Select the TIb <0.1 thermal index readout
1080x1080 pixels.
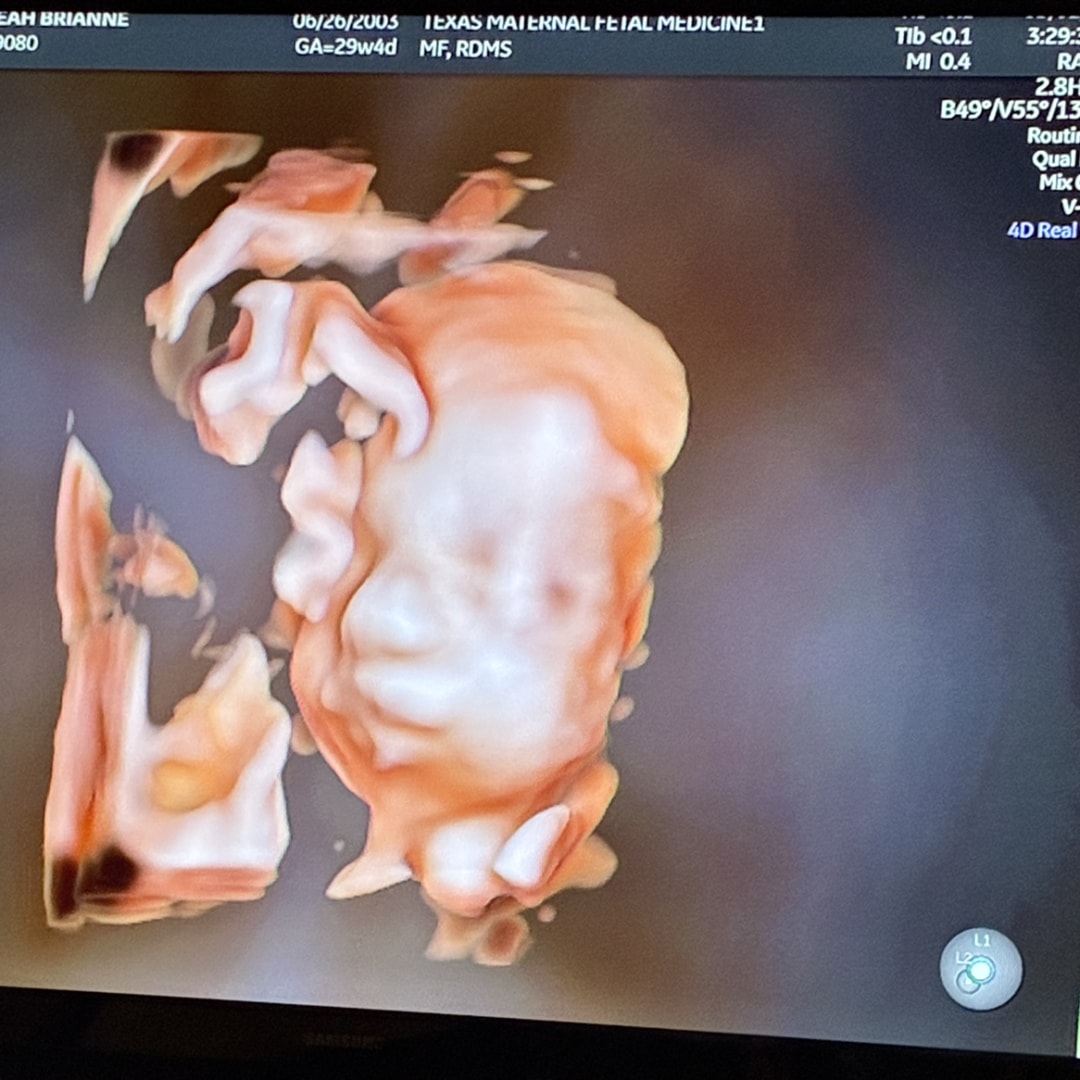point(932,38)
